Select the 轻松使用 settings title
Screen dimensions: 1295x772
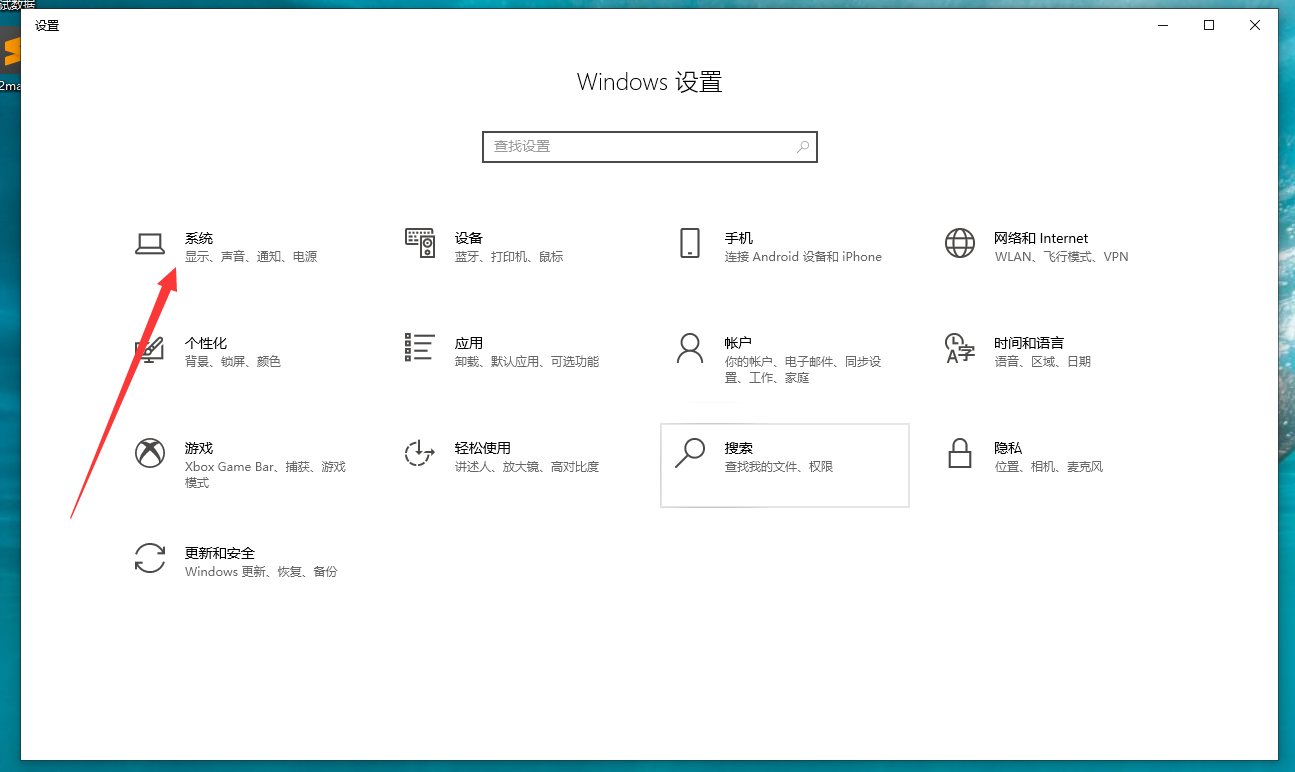click(483, 448)
